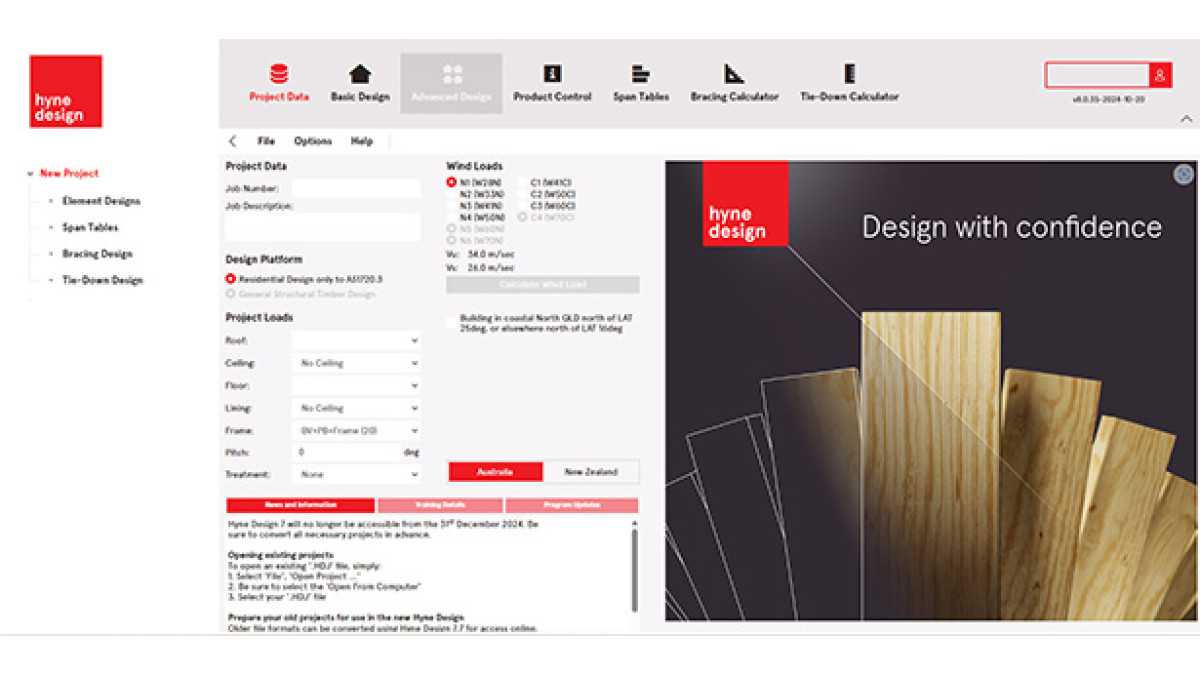Click the Hyne Design logo in sidebar
Screen dimensions: 1200x675
(66, 91)
